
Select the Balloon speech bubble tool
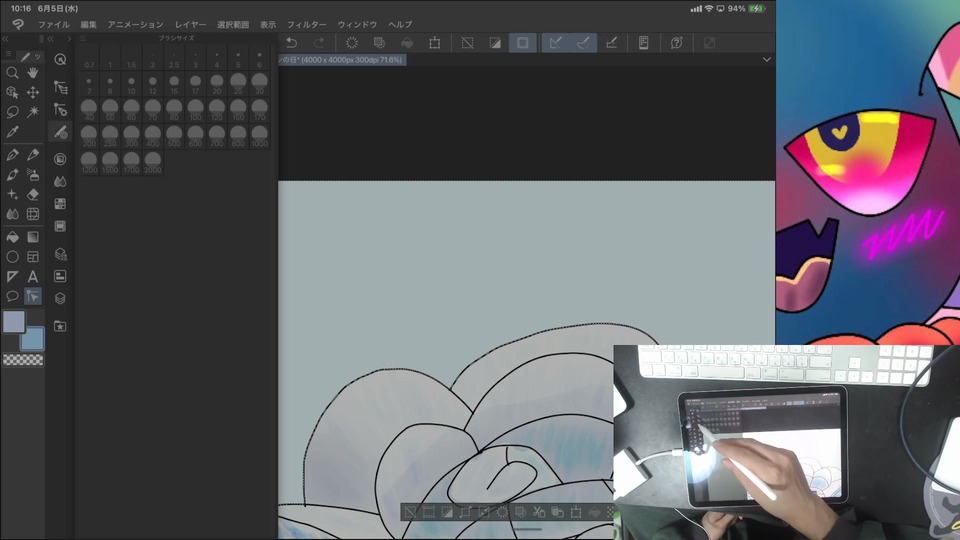coord(12,296)
